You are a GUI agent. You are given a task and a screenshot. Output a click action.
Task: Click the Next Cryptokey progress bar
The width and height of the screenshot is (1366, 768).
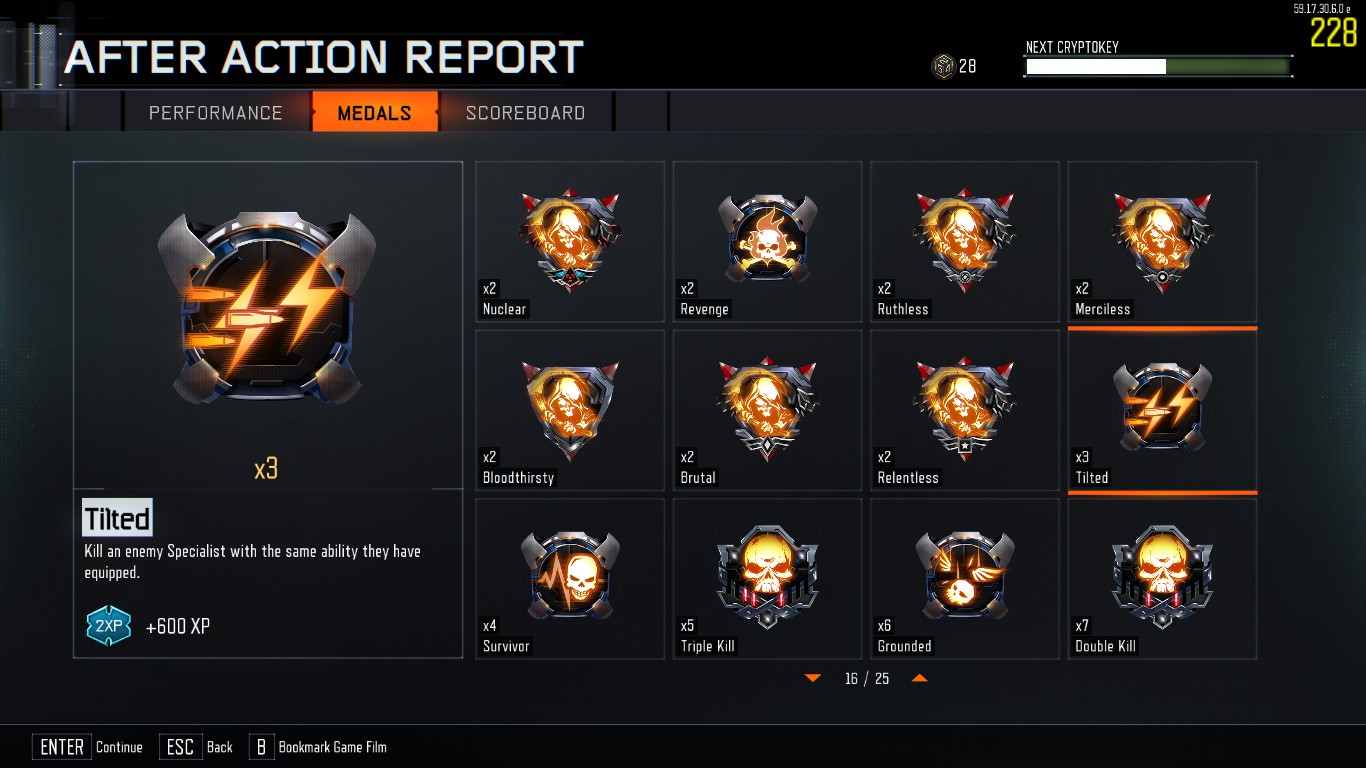click(1157, 67)
